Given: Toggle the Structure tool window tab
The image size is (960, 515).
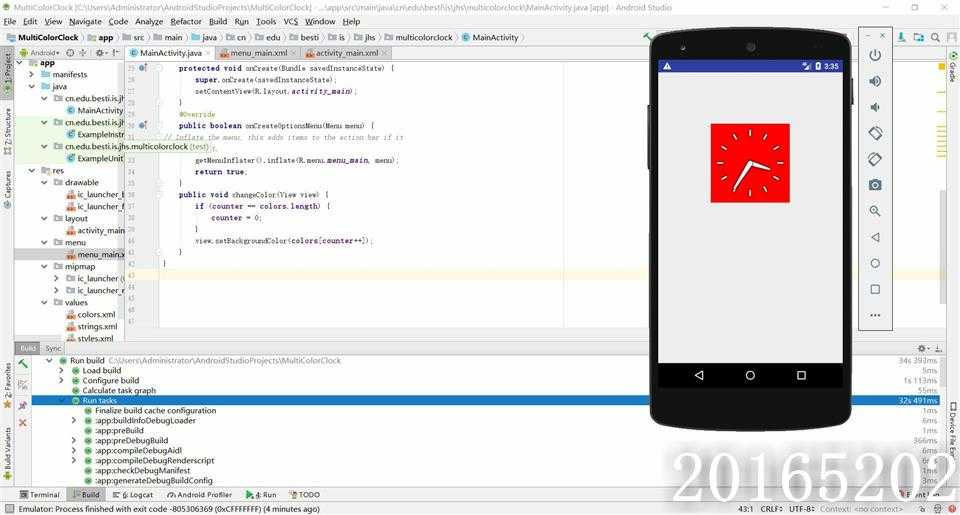Looking at the screenshot, I should (x=7, y=130).
